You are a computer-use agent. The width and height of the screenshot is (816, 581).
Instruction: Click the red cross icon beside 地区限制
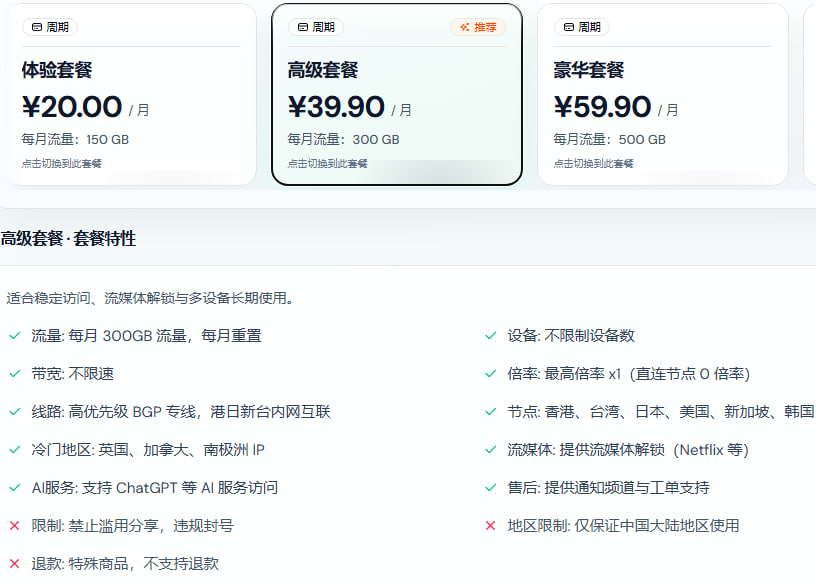[490, 526]
